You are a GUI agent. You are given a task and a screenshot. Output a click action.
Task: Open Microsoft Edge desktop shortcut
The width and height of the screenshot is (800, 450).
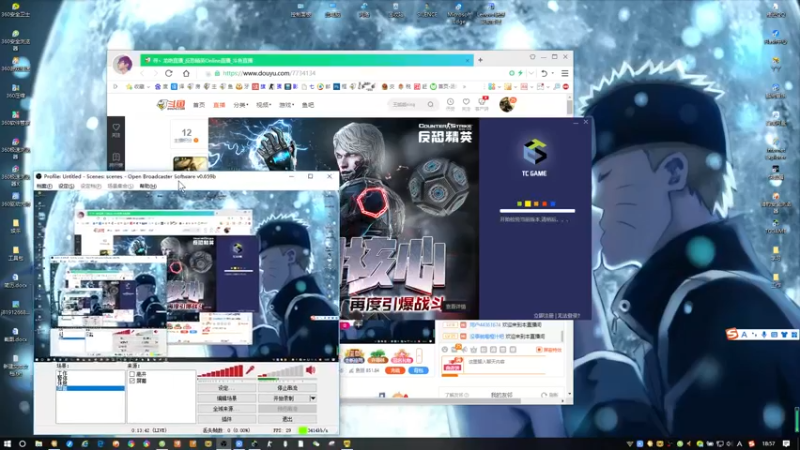[459, 13]
